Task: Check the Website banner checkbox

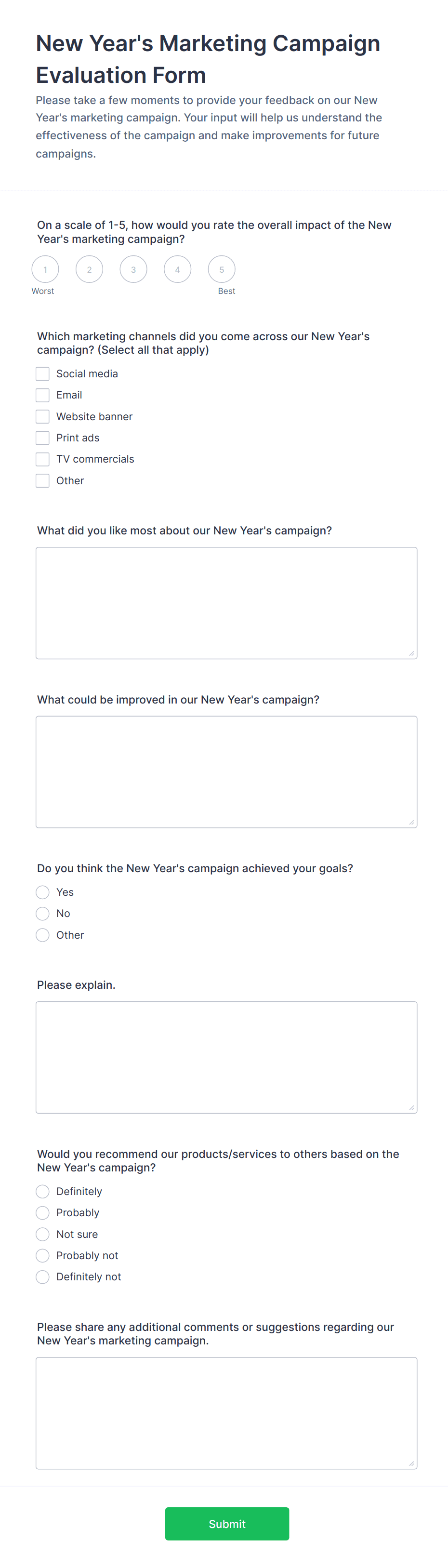Action: [x=42, y=416]
